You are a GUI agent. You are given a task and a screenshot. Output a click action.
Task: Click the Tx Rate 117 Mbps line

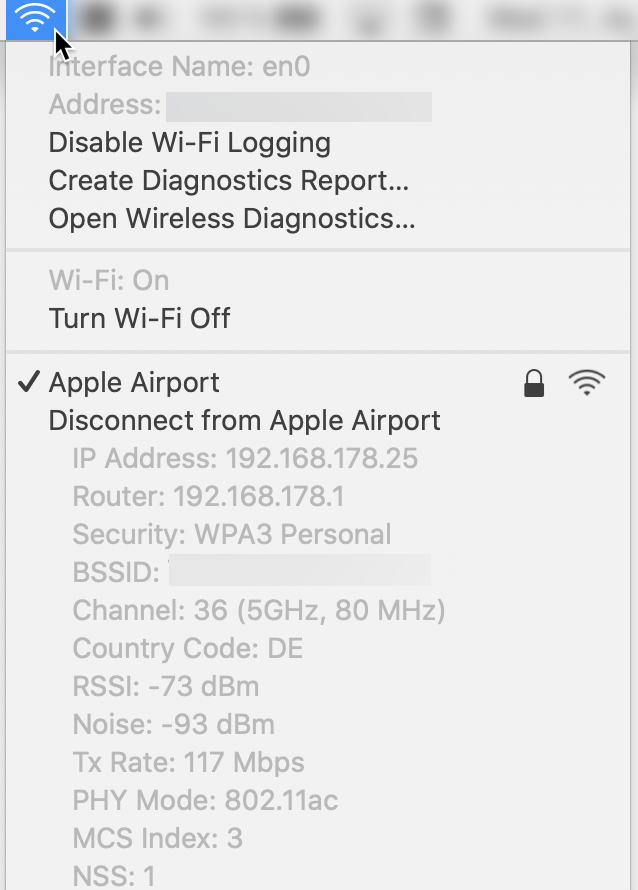point(189,762)
